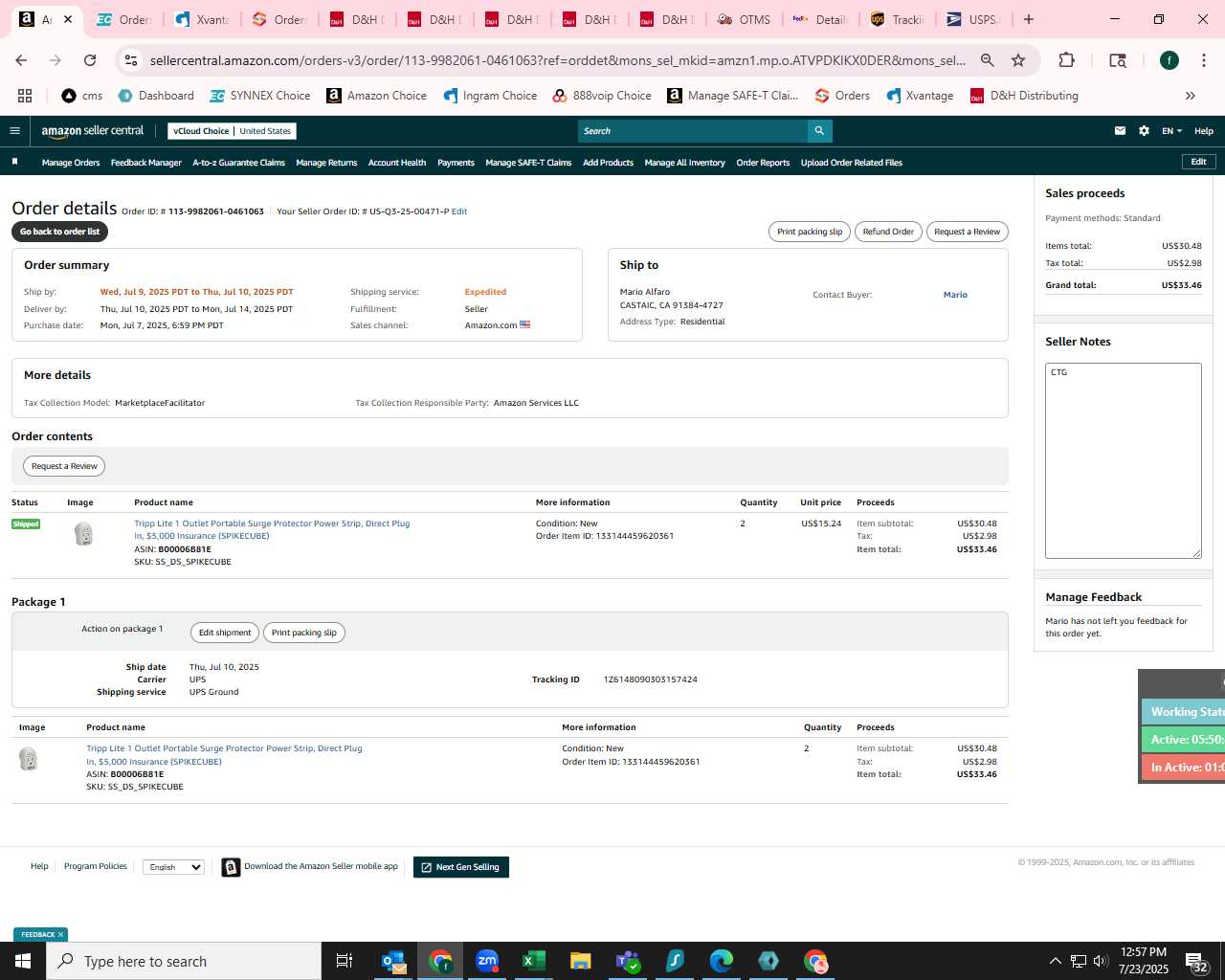Open the English language selector in footer

173,867
